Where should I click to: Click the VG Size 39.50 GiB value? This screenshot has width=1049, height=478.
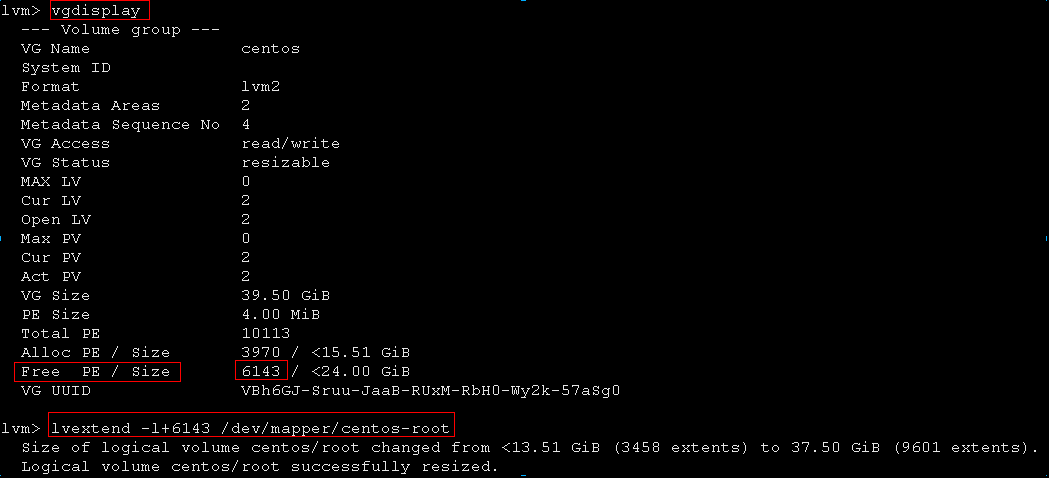(x=285, y=295)
